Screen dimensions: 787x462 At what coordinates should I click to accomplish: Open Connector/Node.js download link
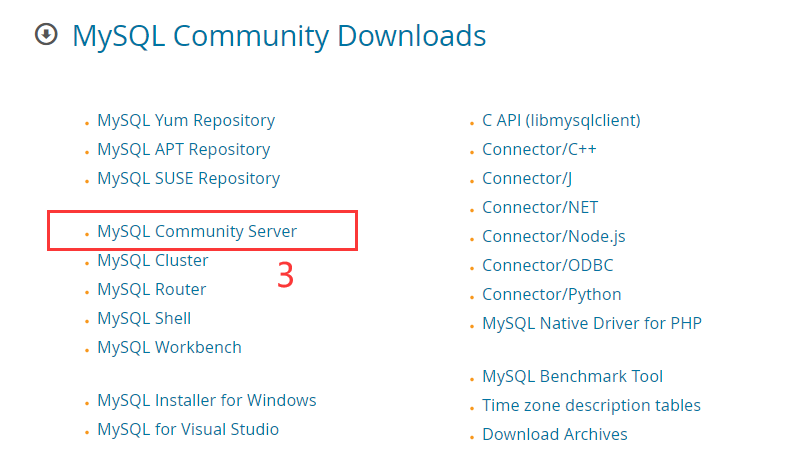554,237
